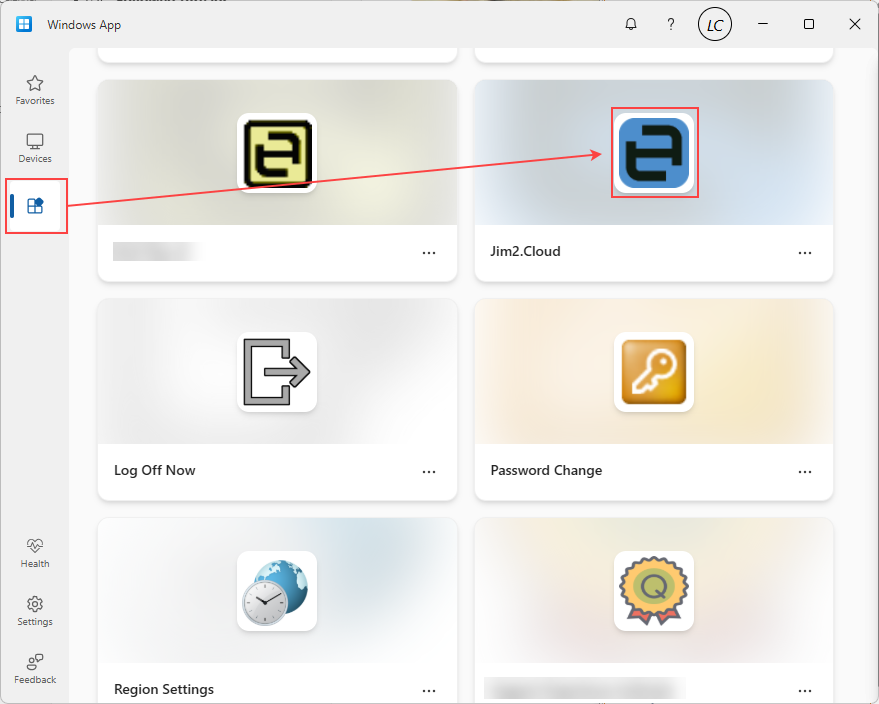Click the Password Change tile

654,400
